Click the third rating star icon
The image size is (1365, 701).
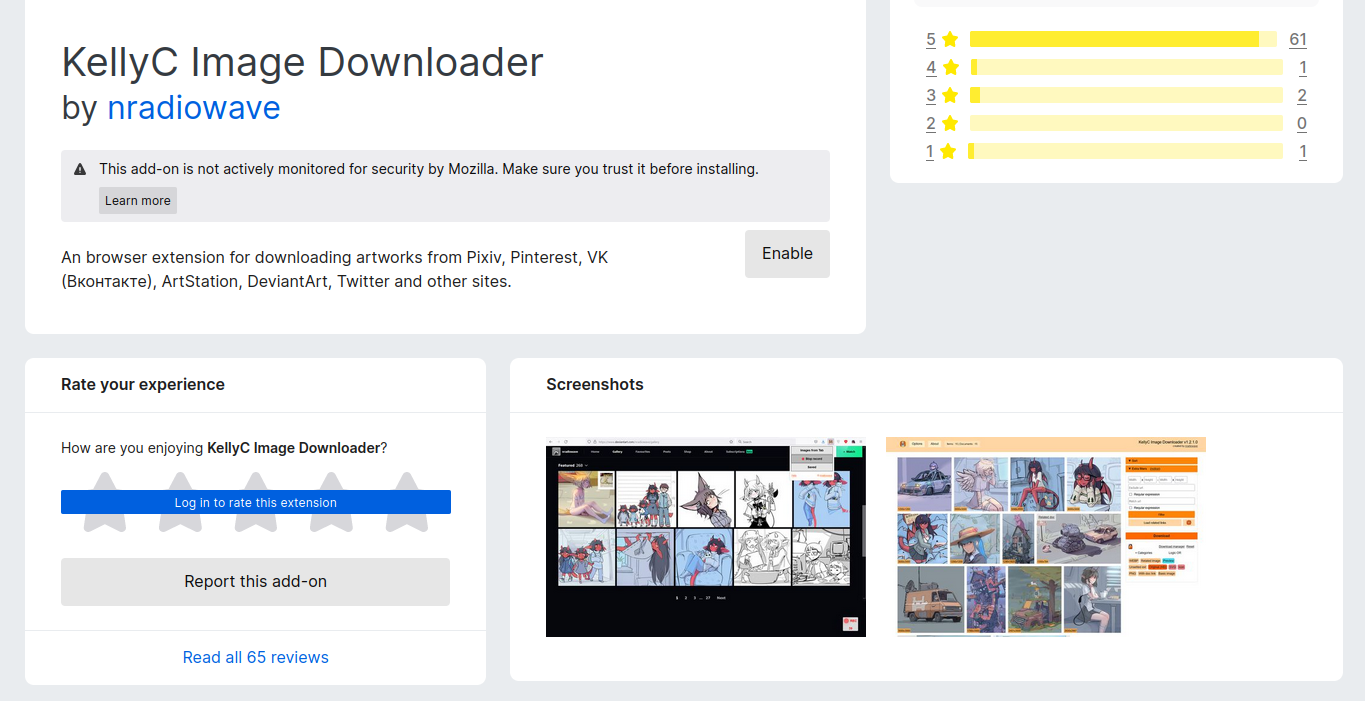[256, 502]
